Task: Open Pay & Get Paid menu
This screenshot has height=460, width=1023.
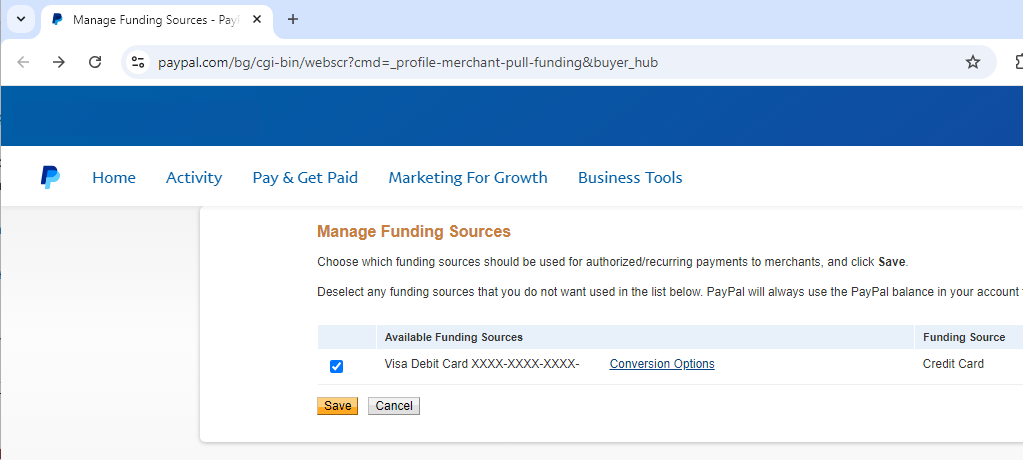Action: pos(305,177)
